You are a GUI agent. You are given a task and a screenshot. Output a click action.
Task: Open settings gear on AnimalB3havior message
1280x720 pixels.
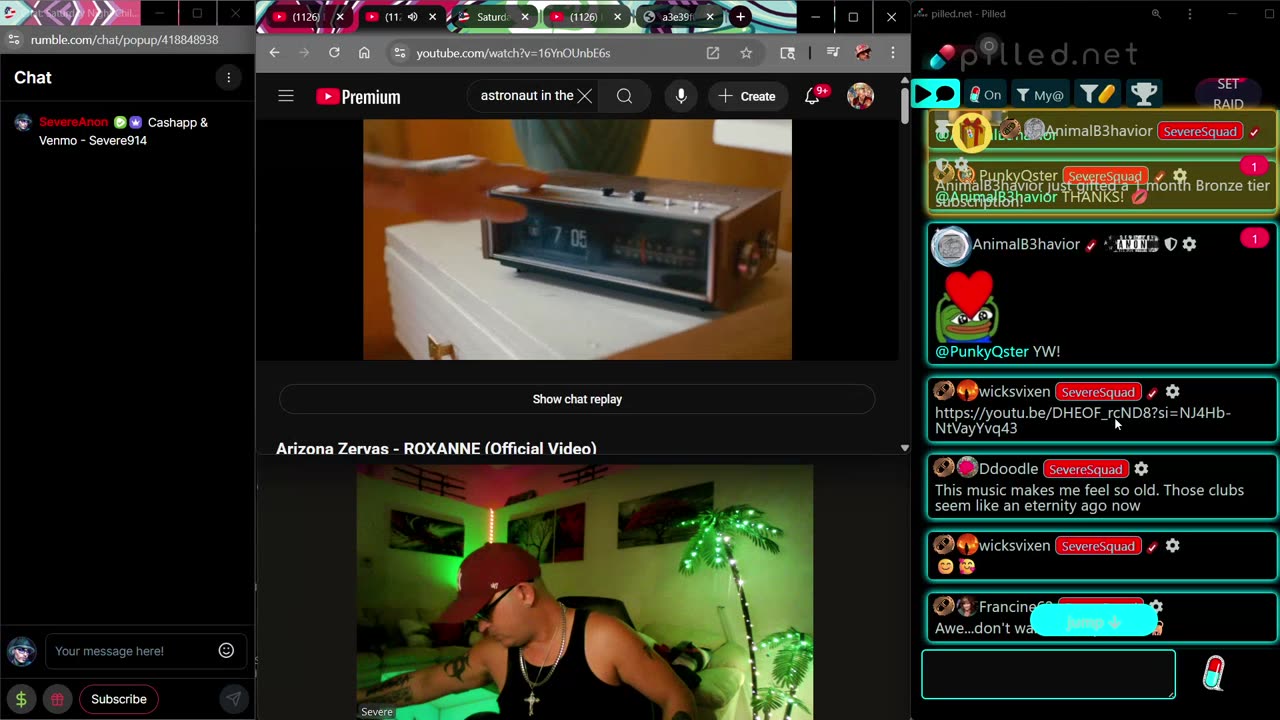point(1189,244)
